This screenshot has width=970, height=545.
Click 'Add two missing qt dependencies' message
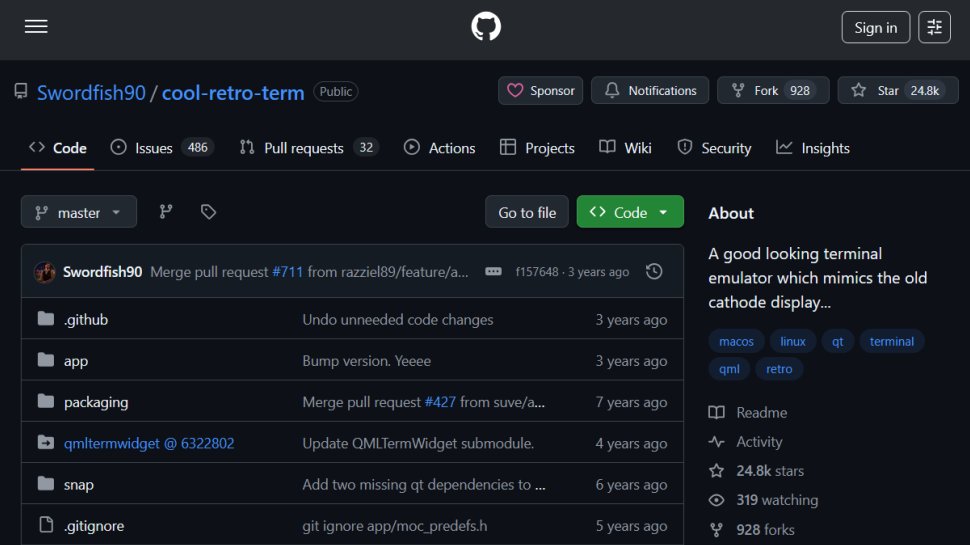point(424,484)
